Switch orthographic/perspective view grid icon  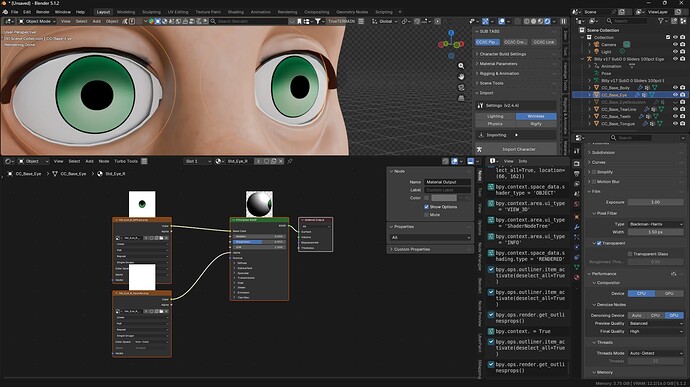(x=461, y=98)
